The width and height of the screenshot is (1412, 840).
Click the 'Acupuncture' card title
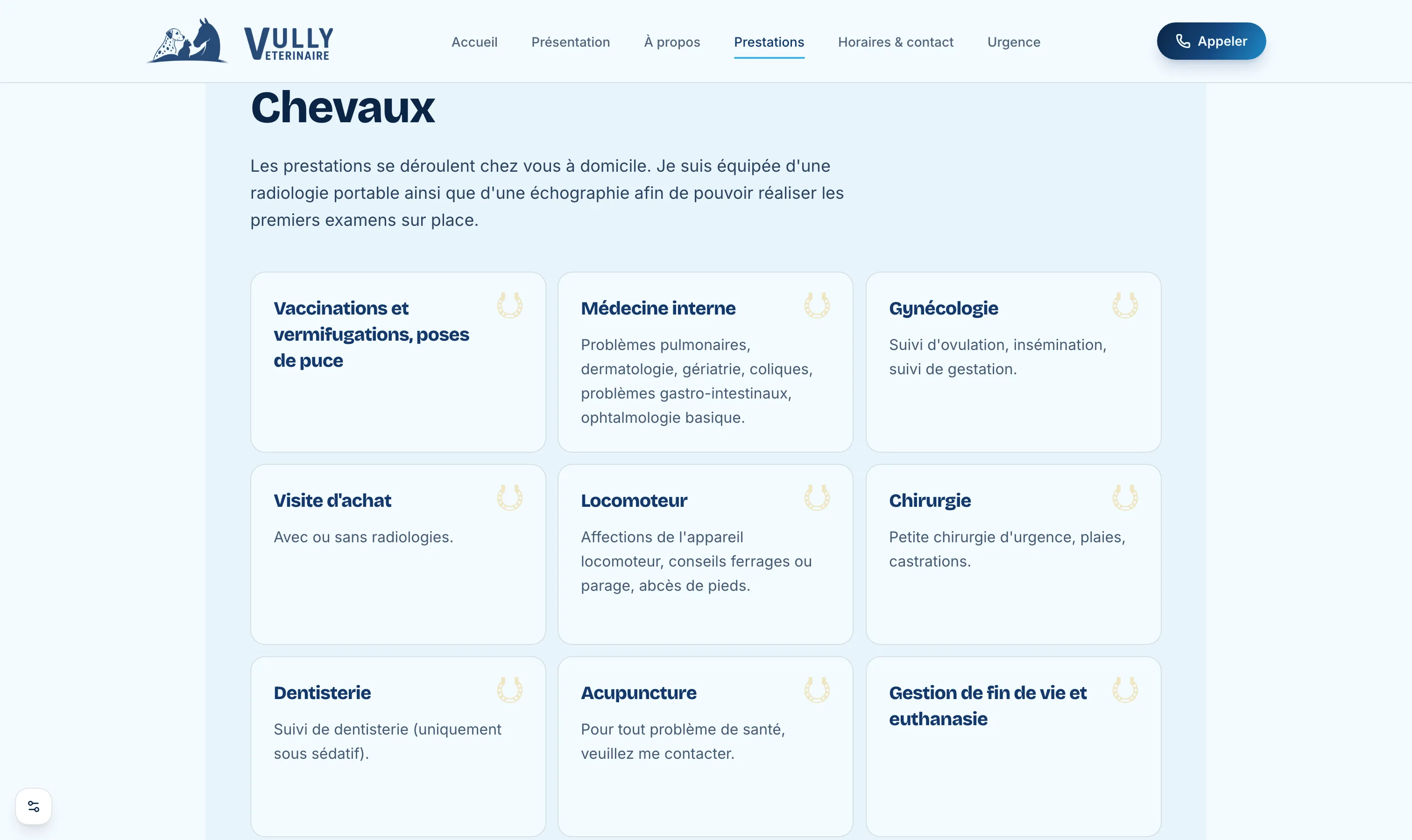(x=638, y=693)
